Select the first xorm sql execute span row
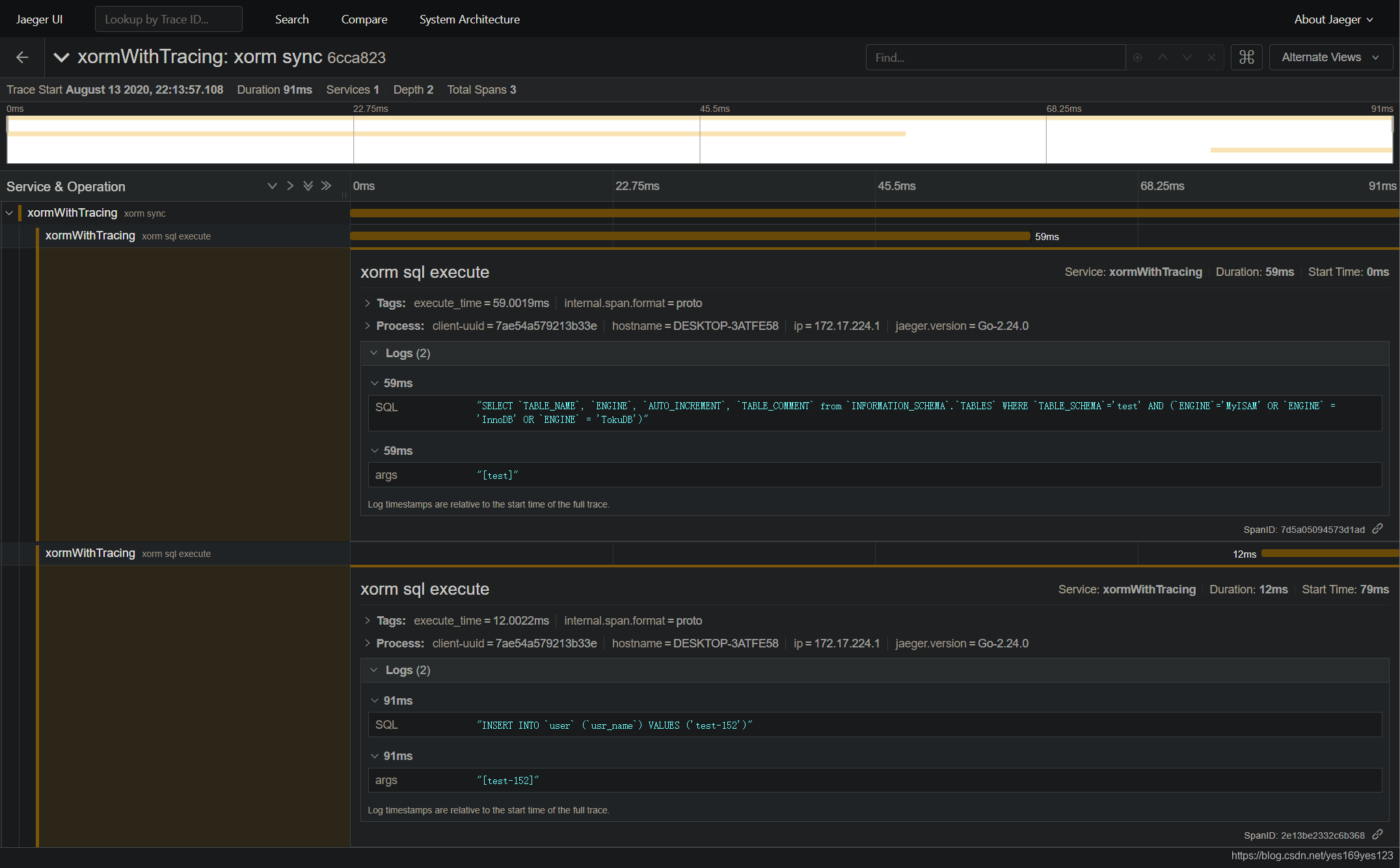1400x868 pixels. click(x=193, y=236)
